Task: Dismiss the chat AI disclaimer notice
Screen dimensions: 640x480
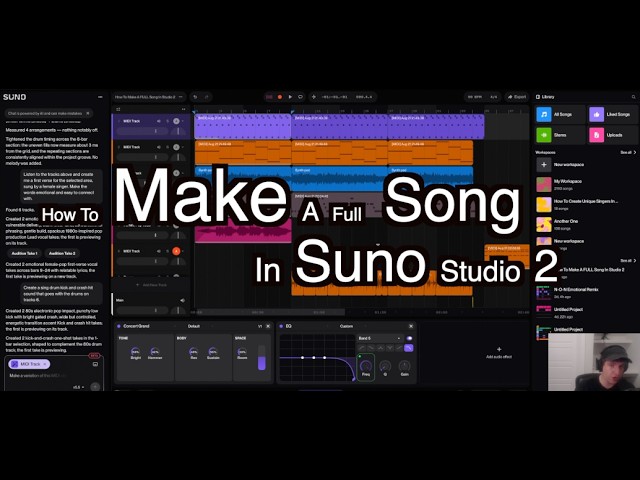Action: coord(88,113)
